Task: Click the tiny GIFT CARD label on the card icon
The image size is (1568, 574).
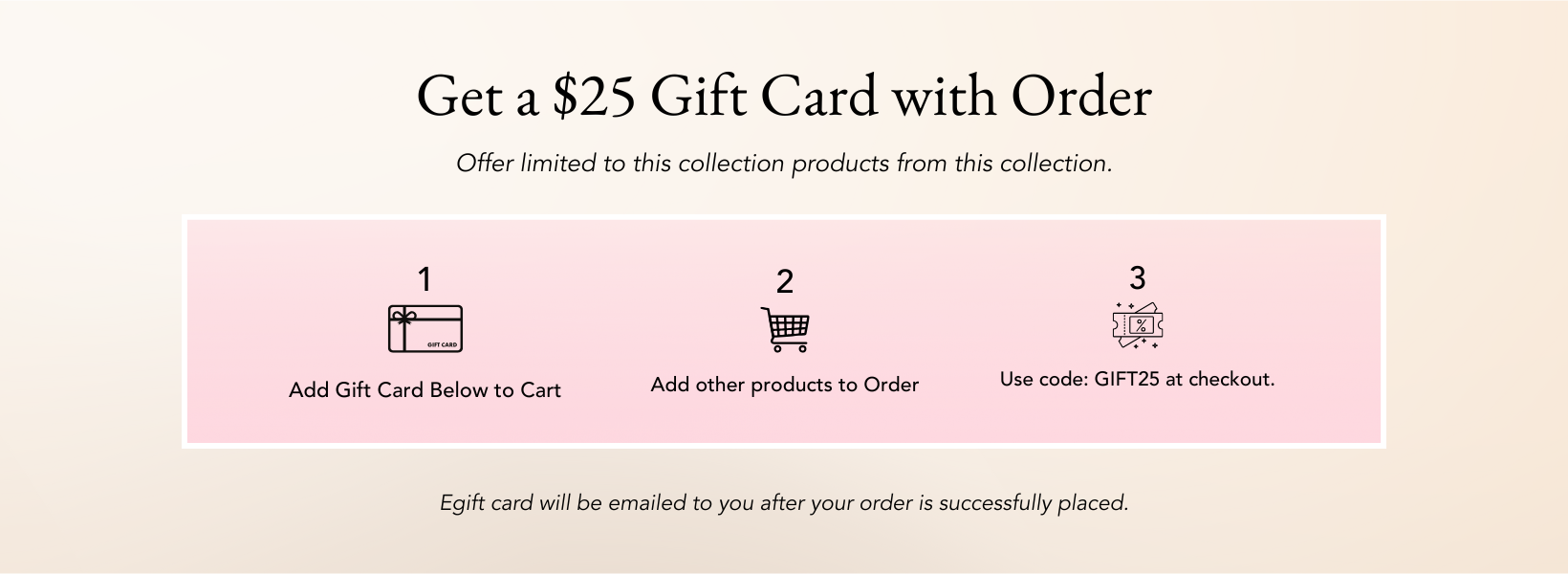Action: pos(442,344)
